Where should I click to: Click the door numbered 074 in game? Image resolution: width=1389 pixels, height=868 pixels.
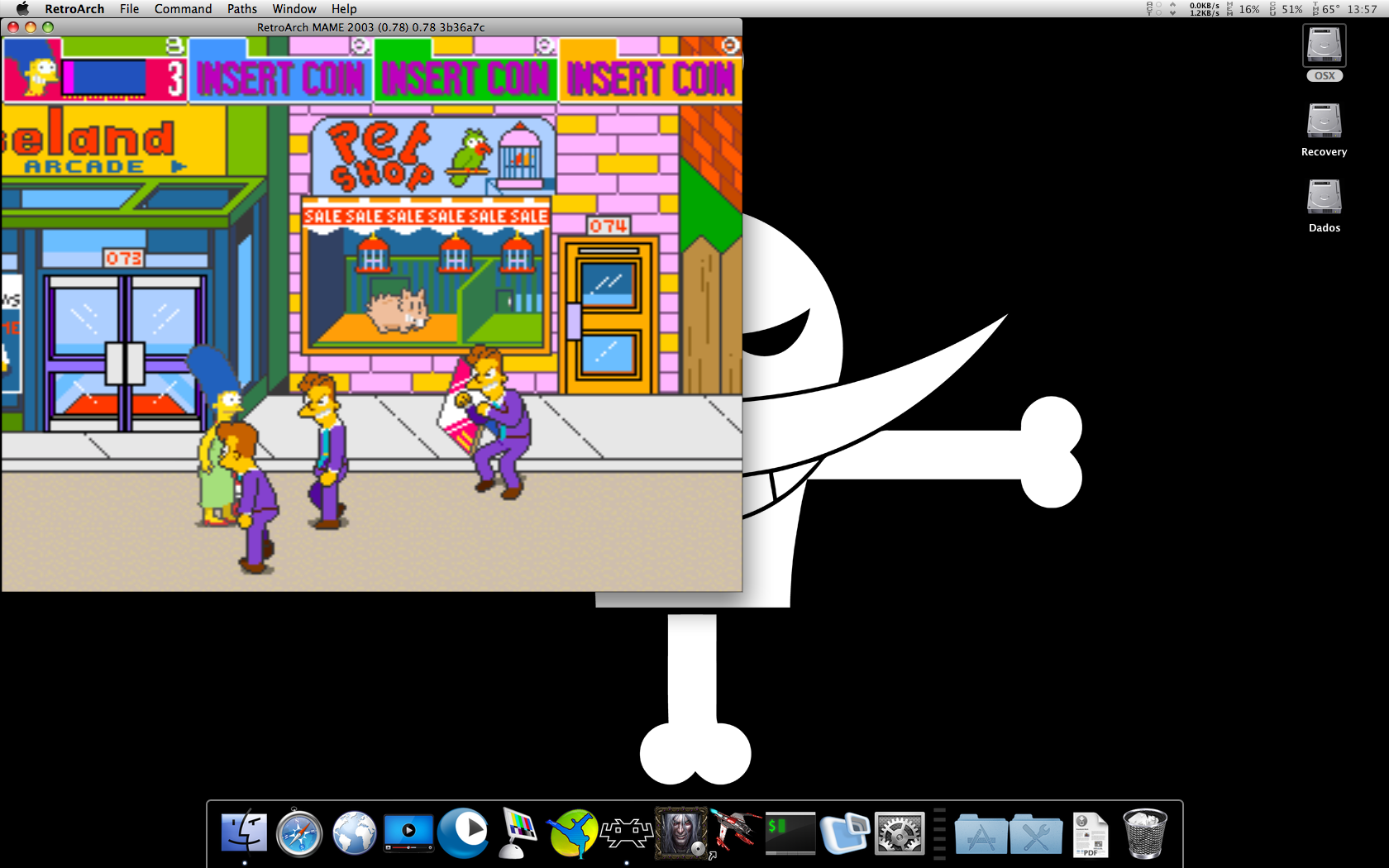tap(610, 314)
